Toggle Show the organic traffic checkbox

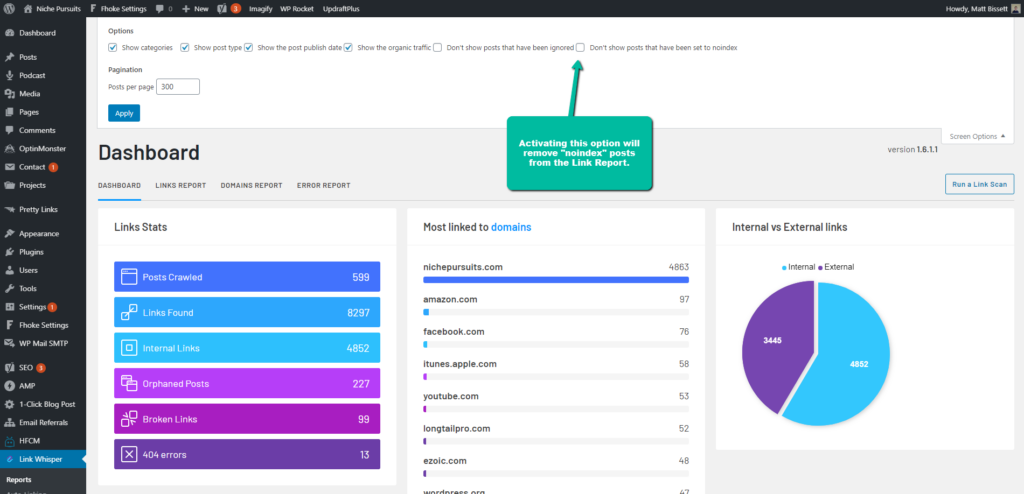click(348, 48)
